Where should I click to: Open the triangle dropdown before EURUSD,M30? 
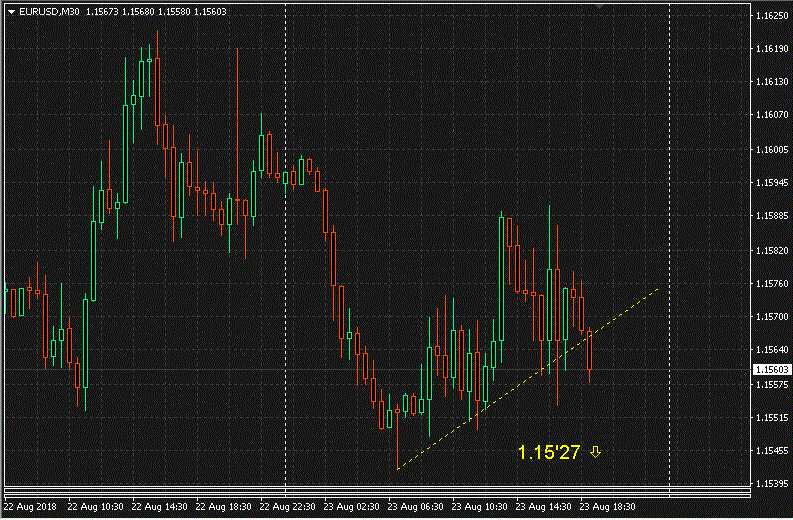[10, 12]
